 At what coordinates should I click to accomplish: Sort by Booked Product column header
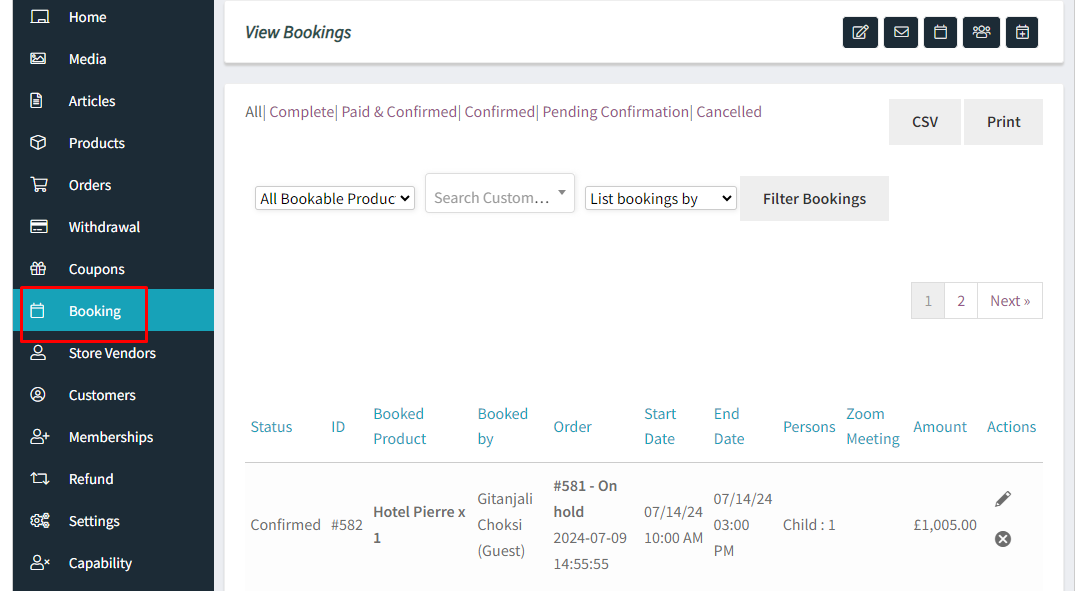coord(400,426)
